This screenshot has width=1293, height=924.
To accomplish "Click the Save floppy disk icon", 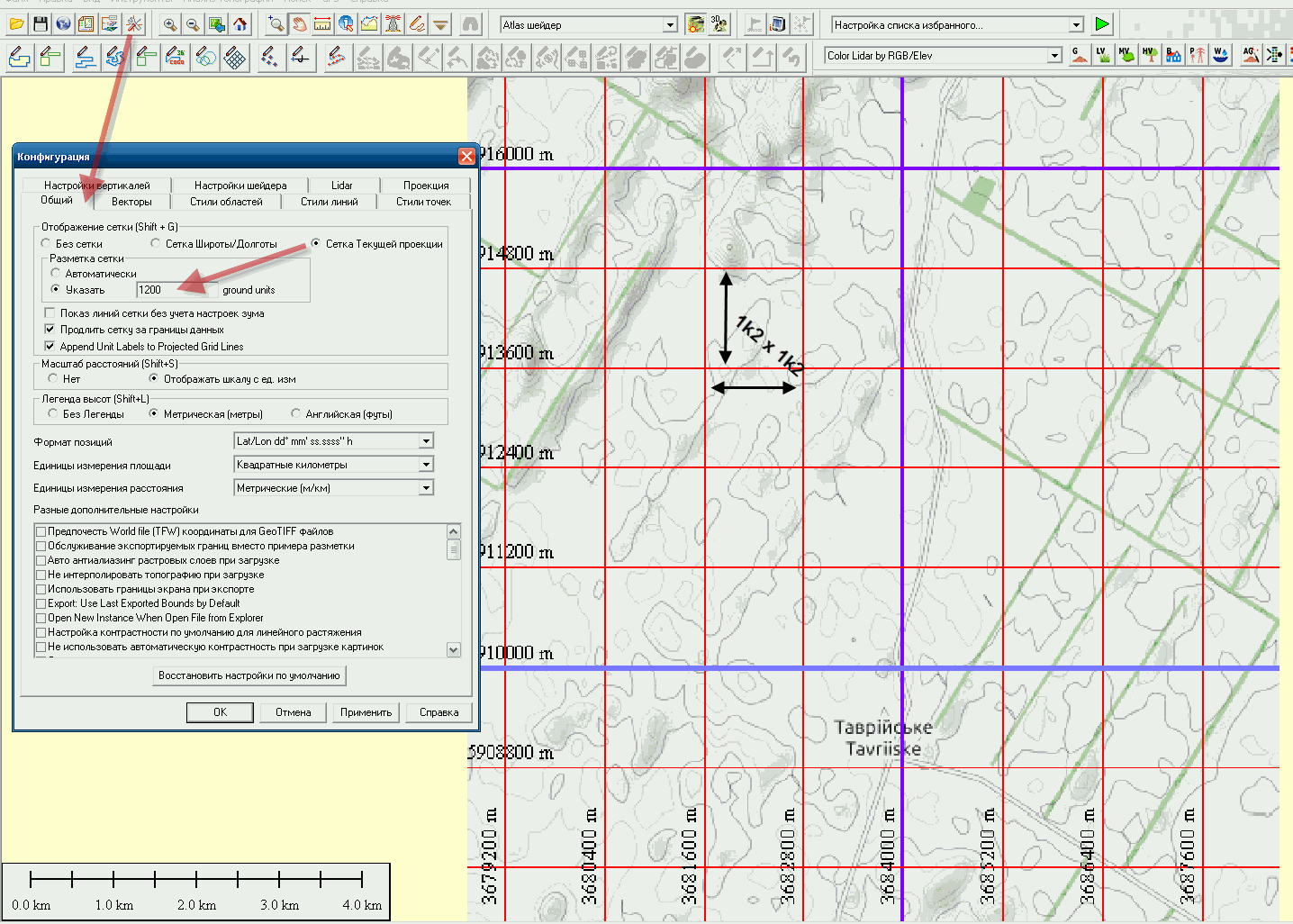I will click(x=40, y=24).
